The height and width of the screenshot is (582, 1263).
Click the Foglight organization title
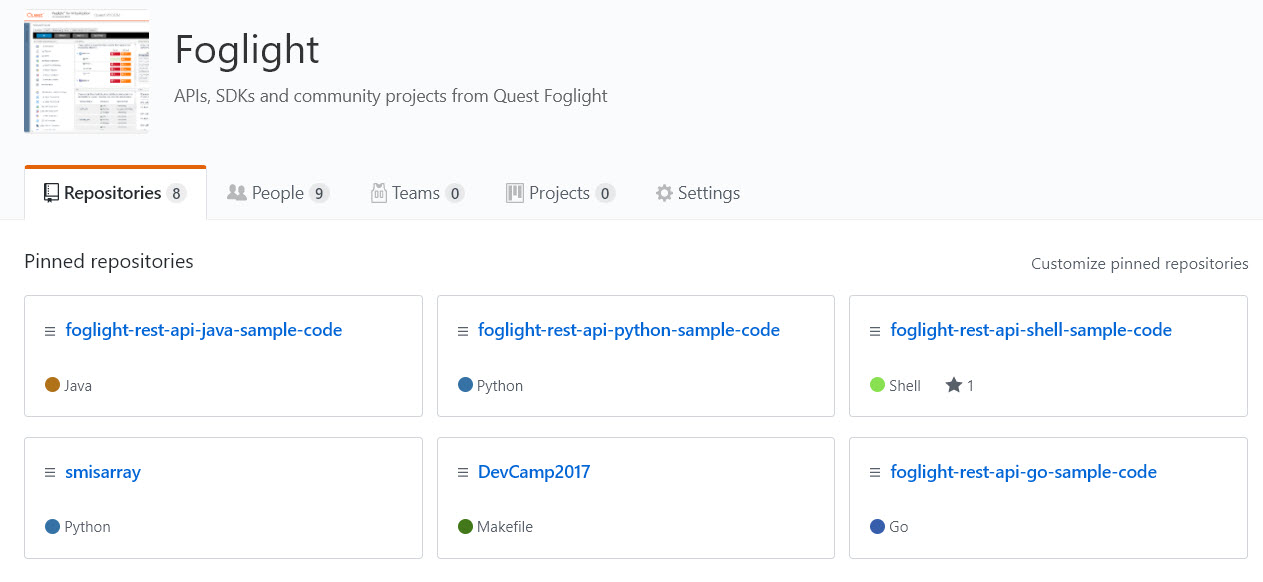[247, 49]
